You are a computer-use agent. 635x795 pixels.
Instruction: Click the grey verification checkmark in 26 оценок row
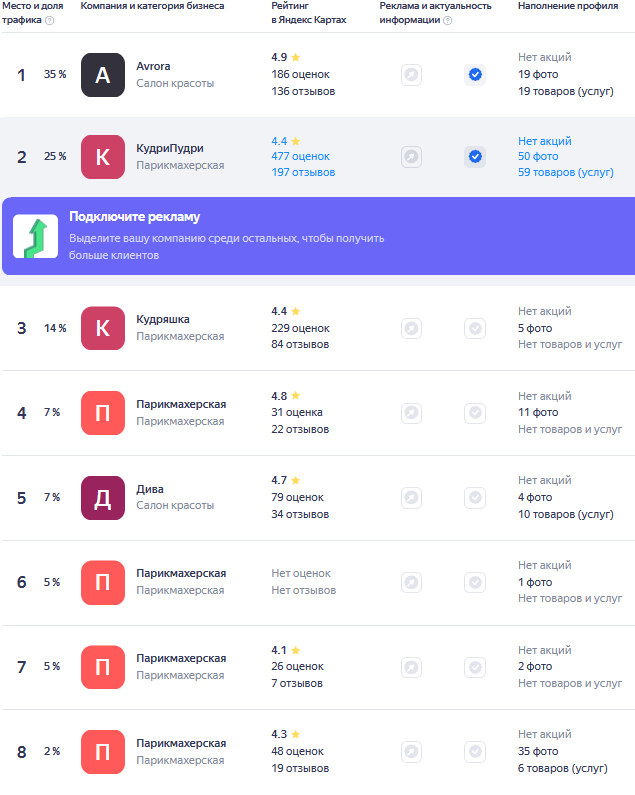(475, 667)
